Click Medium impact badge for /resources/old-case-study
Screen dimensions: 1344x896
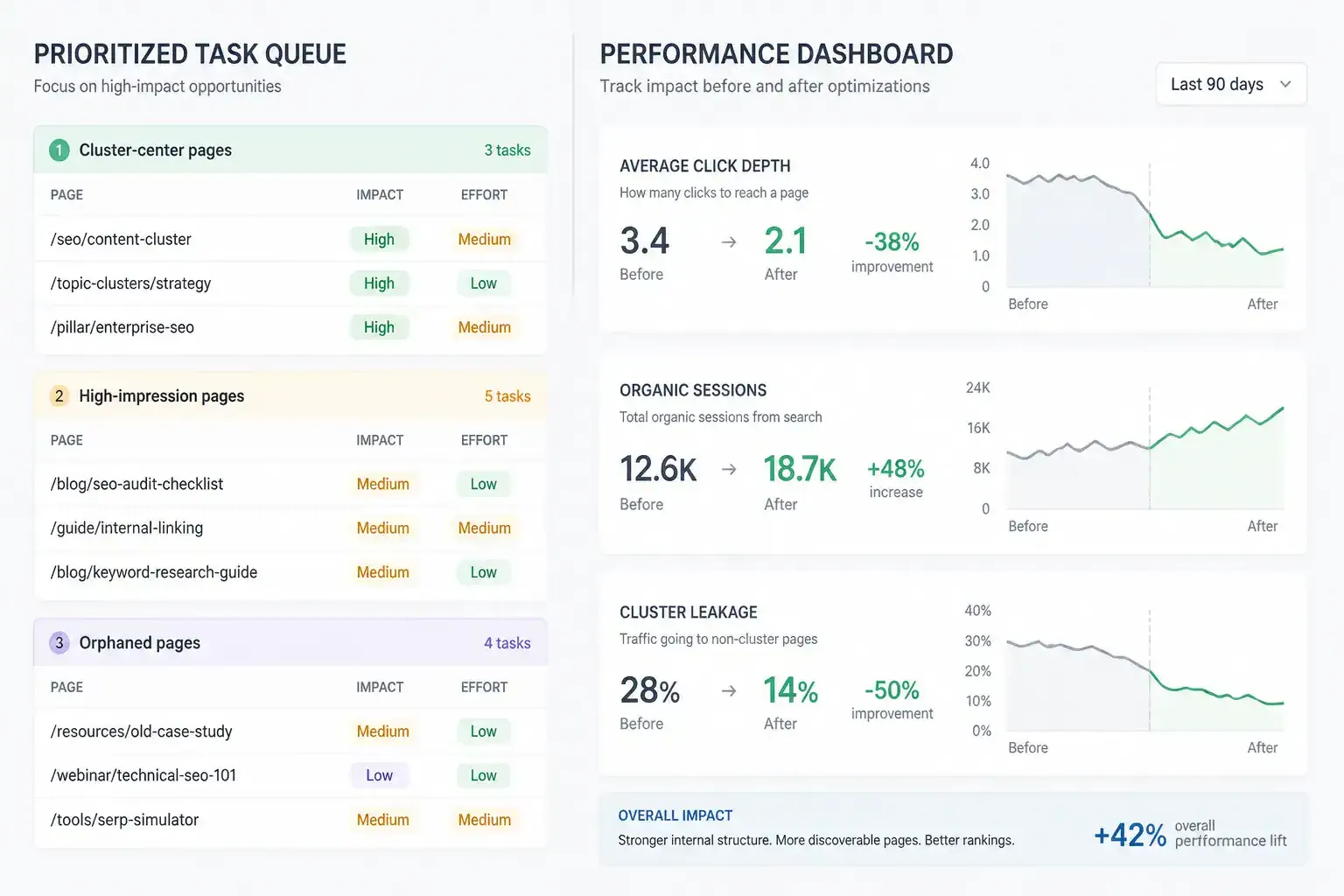[x=382, y=731]
